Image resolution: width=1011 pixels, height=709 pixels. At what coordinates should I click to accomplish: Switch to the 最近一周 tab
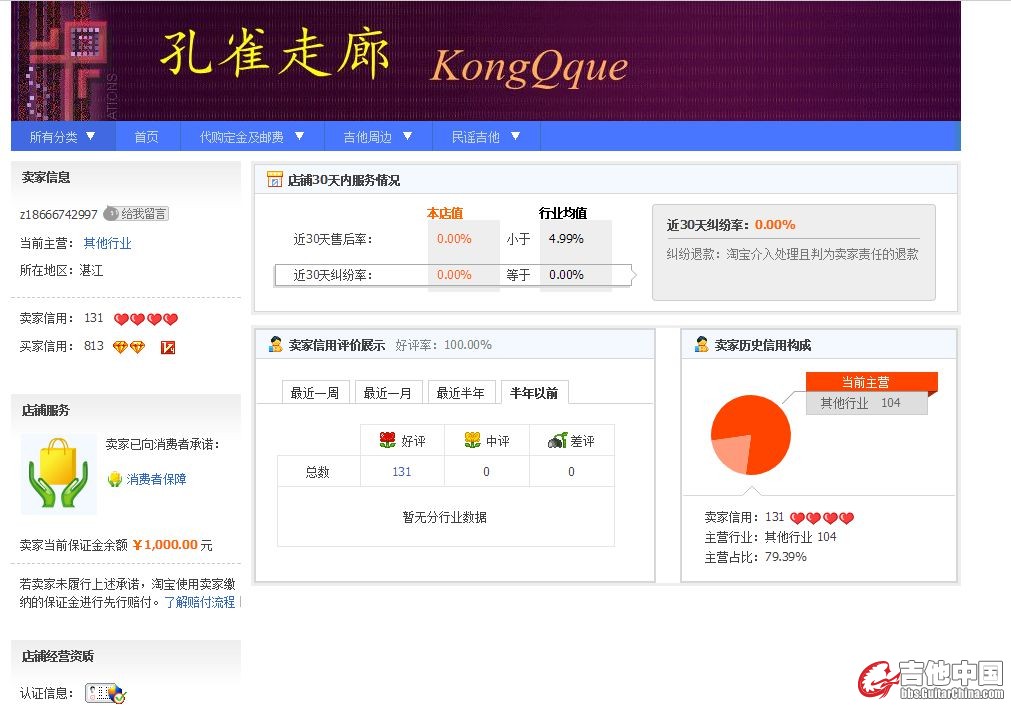[315, 393]
